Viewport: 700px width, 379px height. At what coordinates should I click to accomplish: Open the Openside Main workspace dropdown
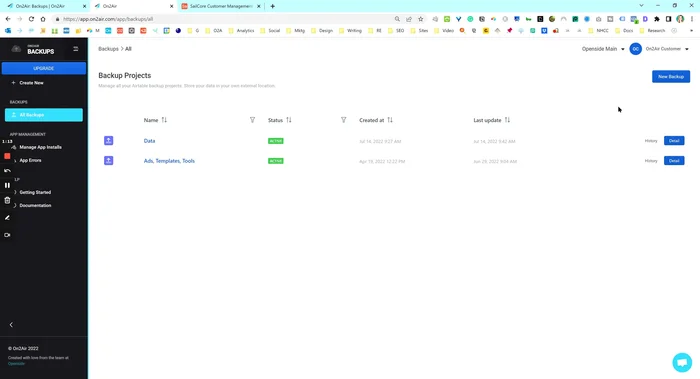click(x=603, y=49)
